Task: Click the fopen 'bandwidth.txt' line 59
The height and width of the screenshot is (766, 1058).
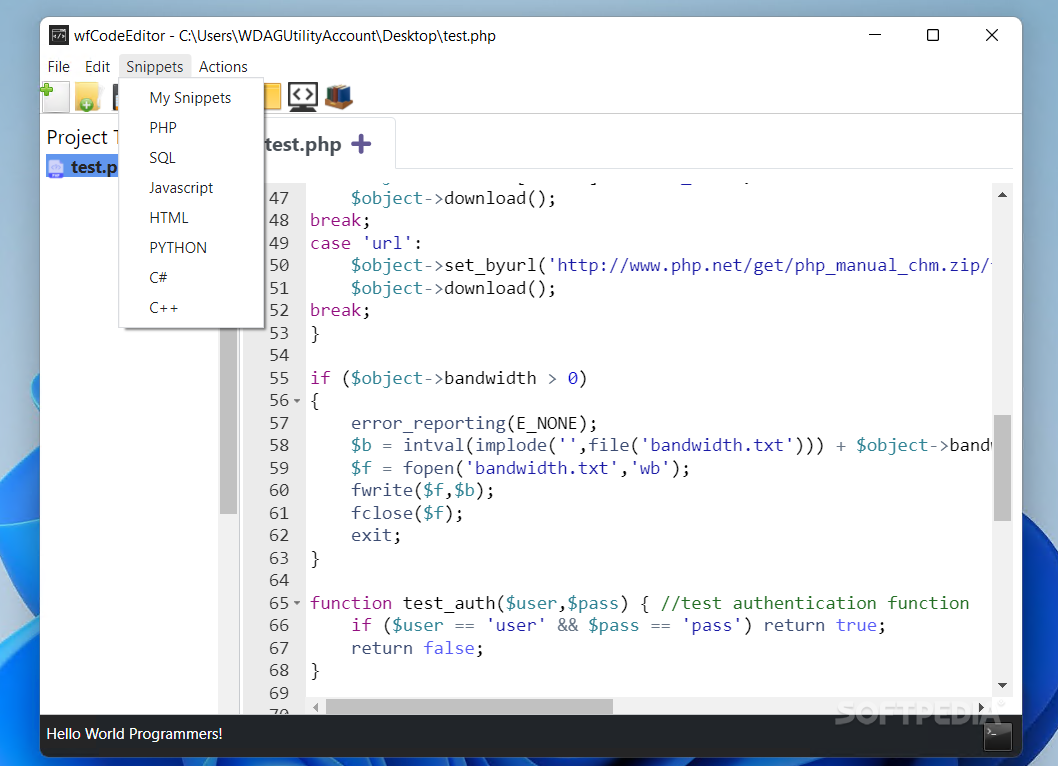Action: pyautogui.click(x=520, y=468)
